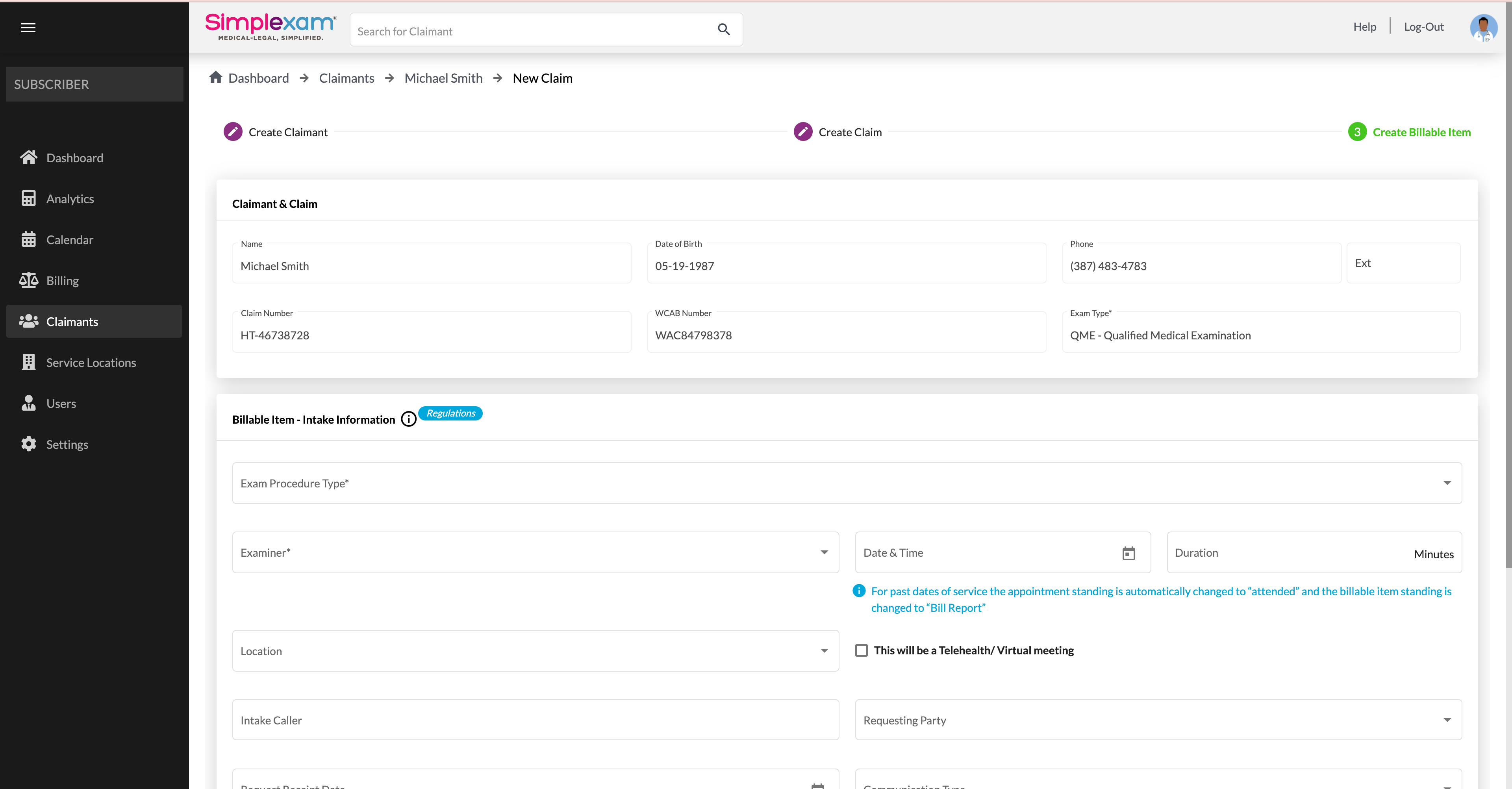Viewport: 1512px width, 789px height.
Task: Click the home icon in breadcrumb
Action: tap(215, 78)
